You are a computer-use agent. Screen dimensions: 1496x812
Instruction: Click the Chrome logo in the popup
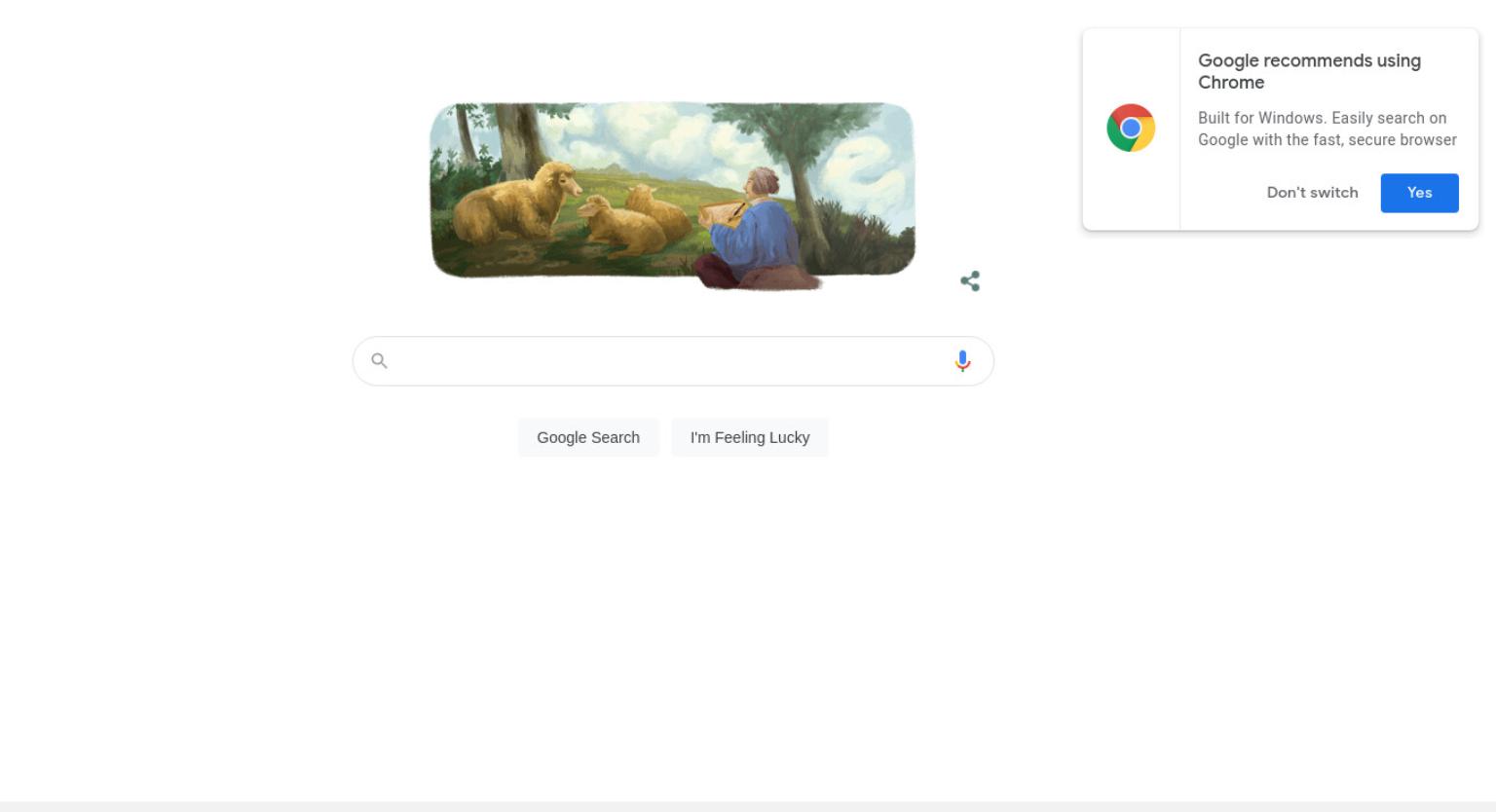tap(1131, 128)
